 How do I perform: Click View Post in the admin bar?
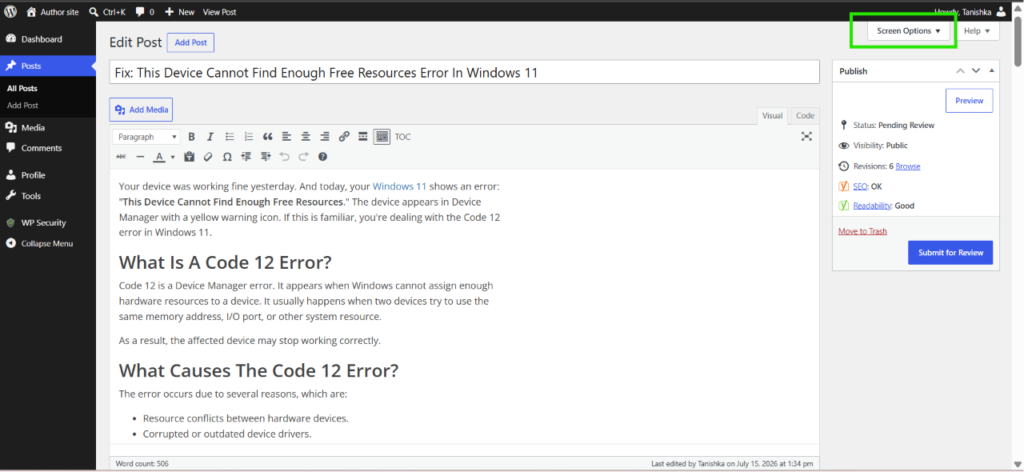pyautogui.click(x=219, y=12)
